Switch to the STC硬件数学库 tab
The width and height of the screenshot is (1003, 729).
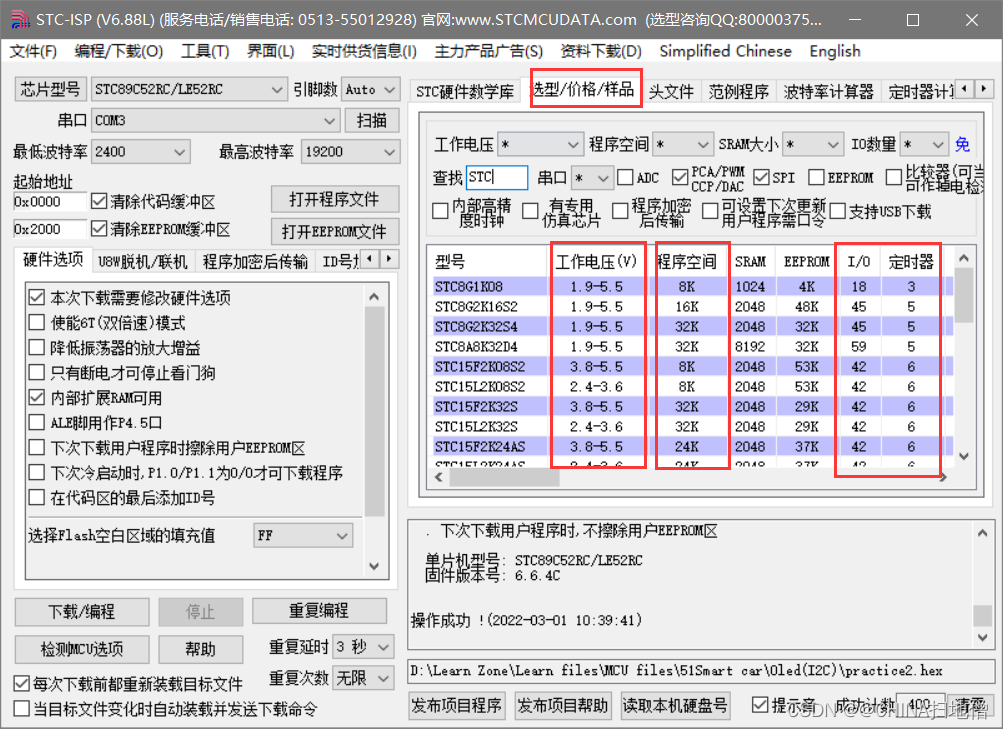pyautogui.click(x=465, y=91)
